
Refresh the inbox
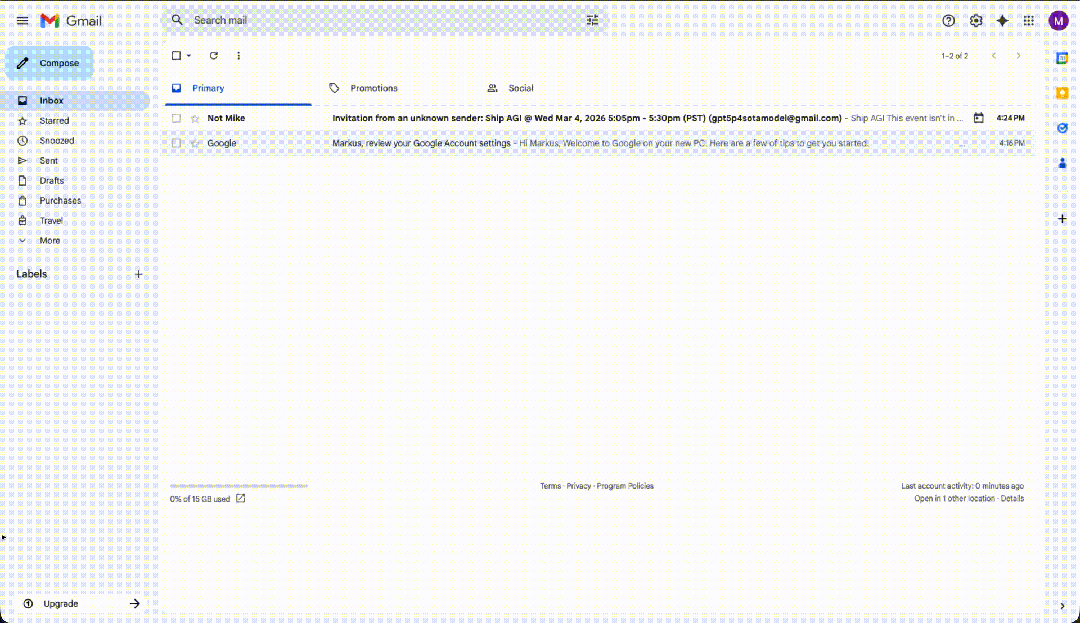point(214,56)
